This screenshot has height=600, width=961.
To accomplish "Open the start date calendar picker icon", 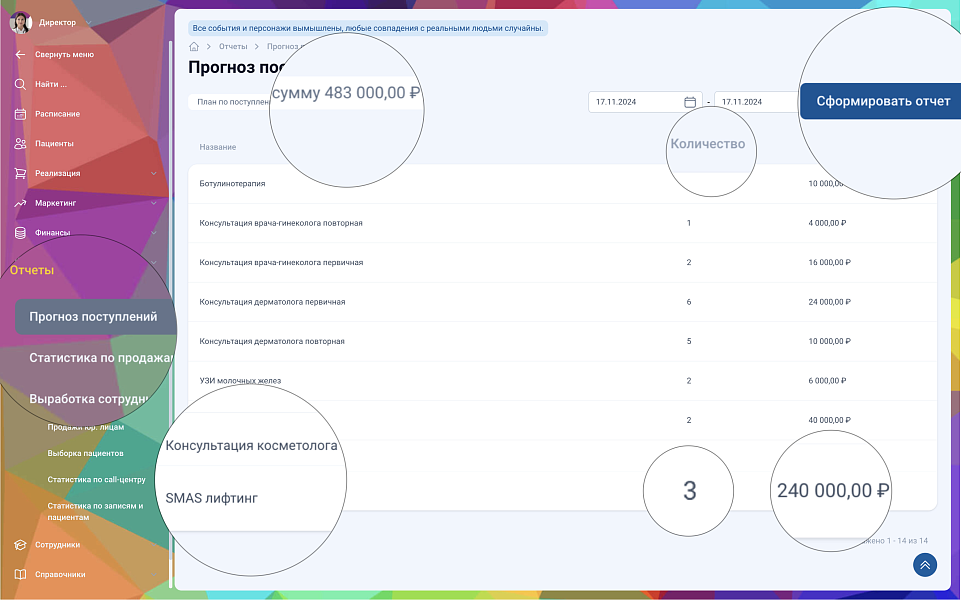I will tap(690, 102).
